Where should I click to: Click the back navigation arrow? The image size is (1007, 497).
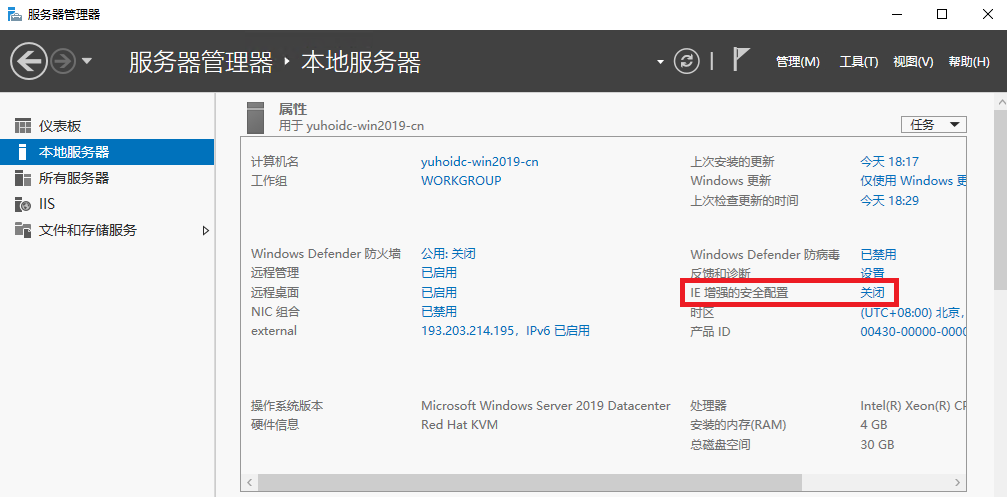click(x=28, y=62)
